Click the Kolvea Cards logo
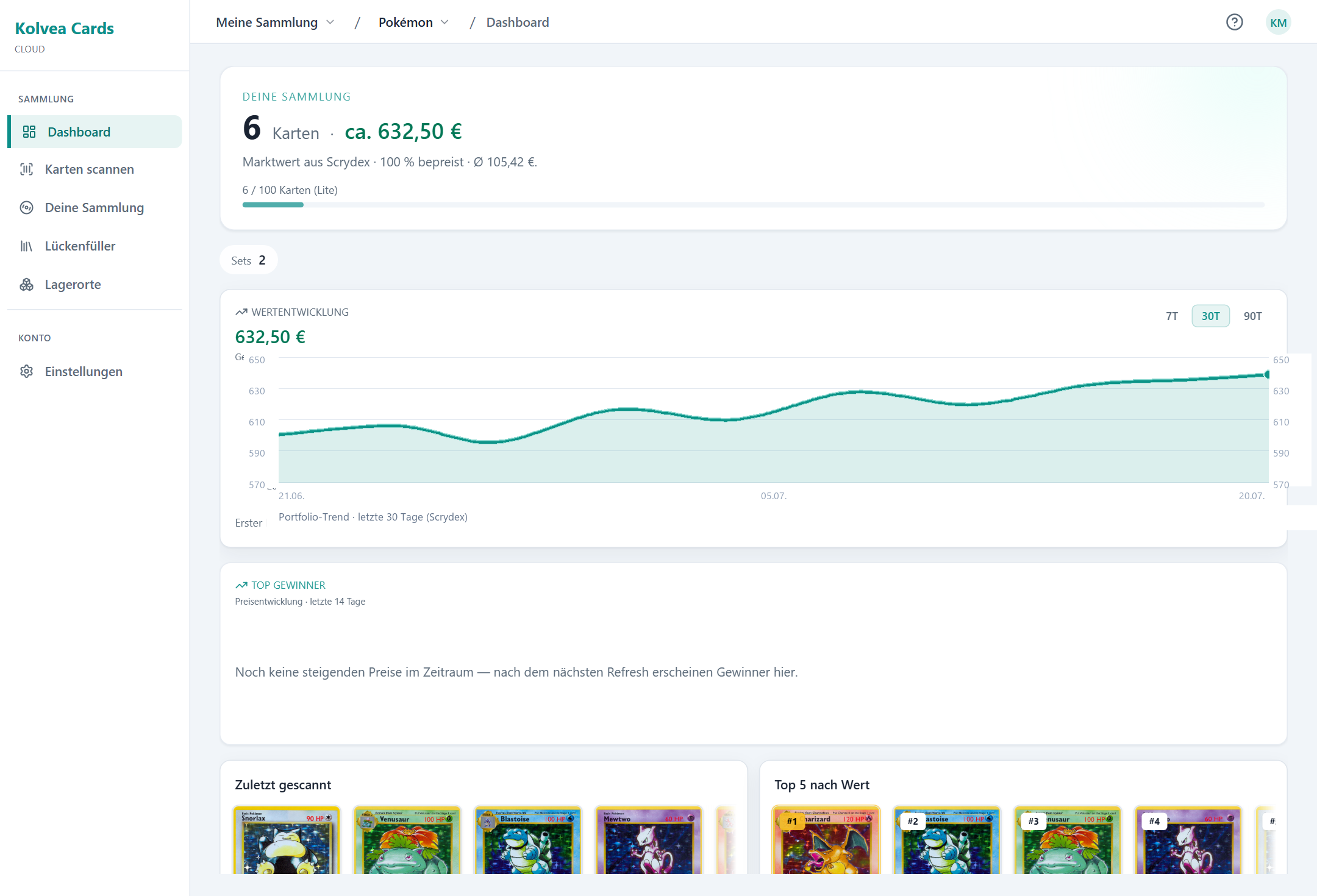Viewport: 1317px width, 896px height. (x=64, y=29)
